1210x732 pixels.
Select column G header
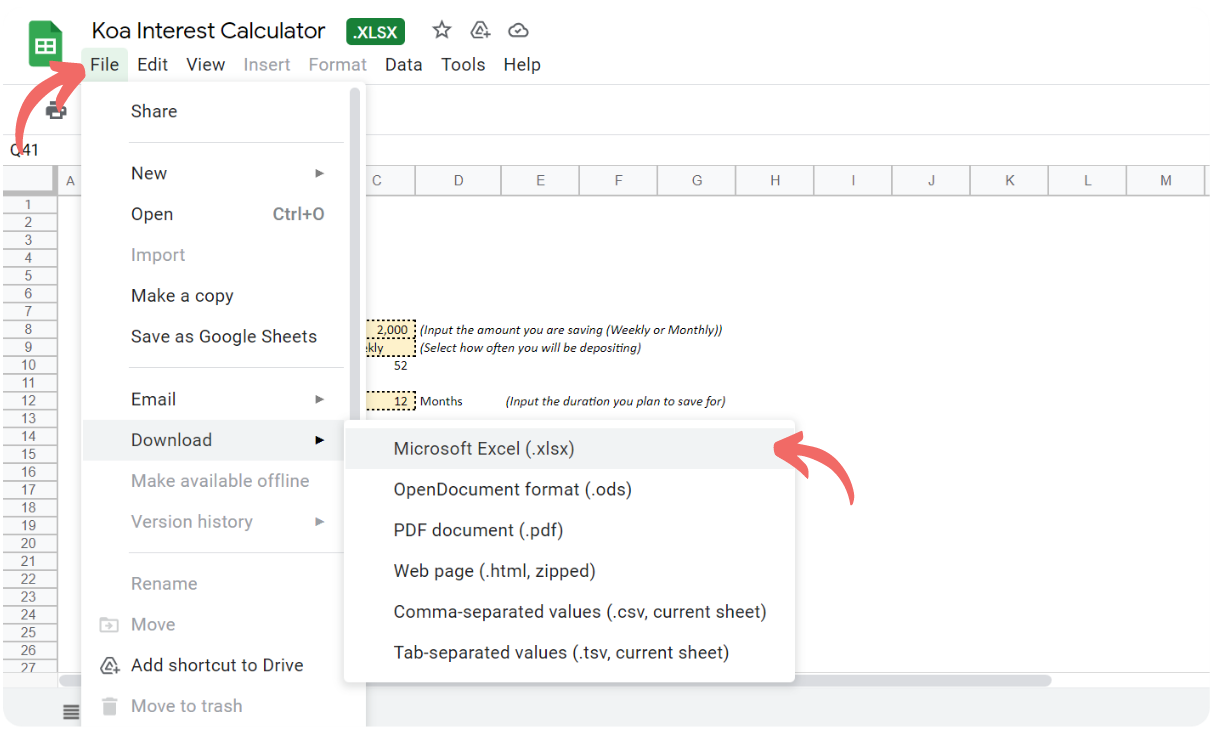point(696,181)
